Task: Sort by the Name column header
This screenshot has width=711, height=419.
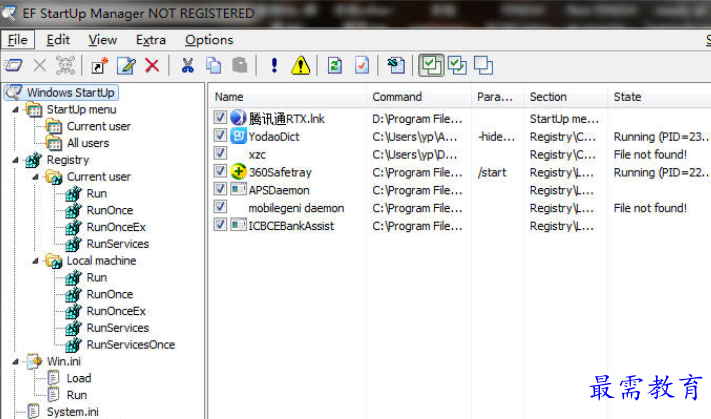Action: click(x=288, y=97)
